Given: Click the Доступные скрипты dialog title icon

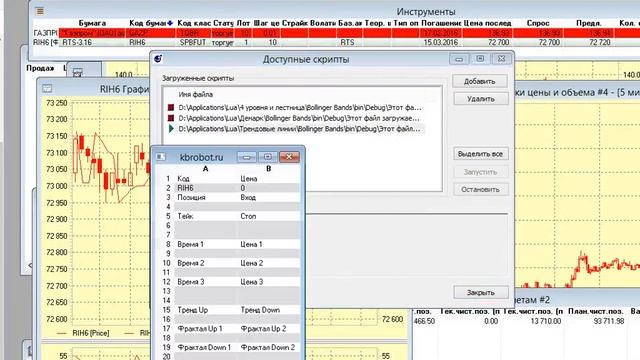Looking at the screenshot, I should point(158,59).
